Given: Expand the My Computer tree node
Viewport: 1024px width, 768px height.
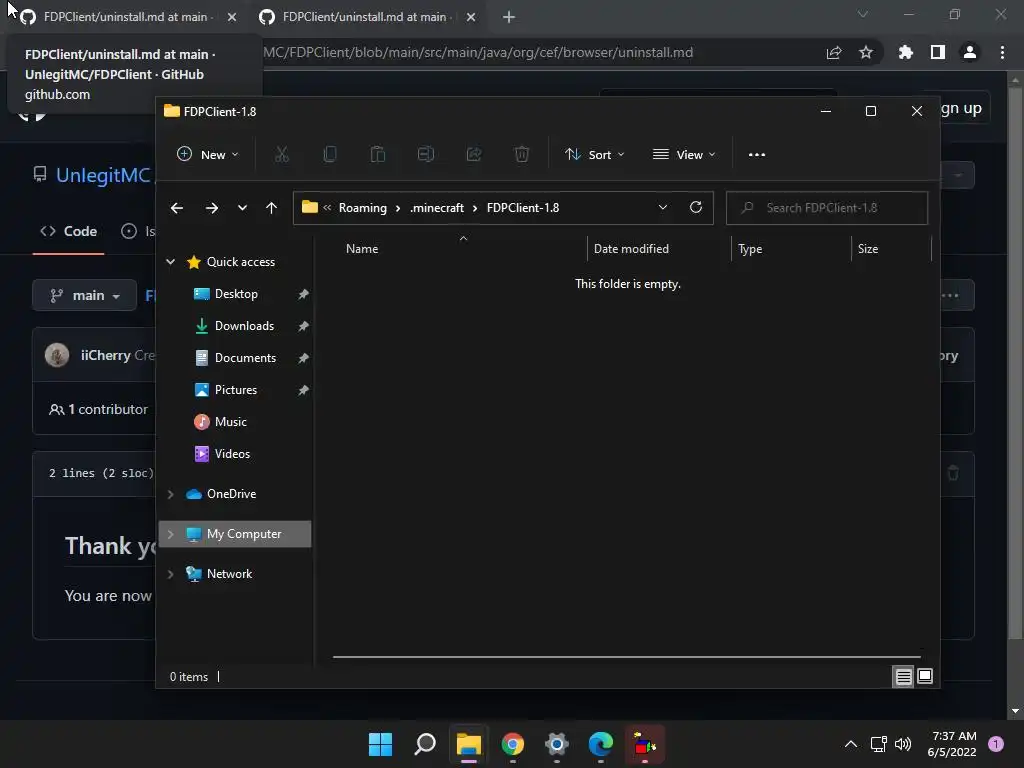Looking at the screenshot, I should pyautogui.click(x=170, y=534).
